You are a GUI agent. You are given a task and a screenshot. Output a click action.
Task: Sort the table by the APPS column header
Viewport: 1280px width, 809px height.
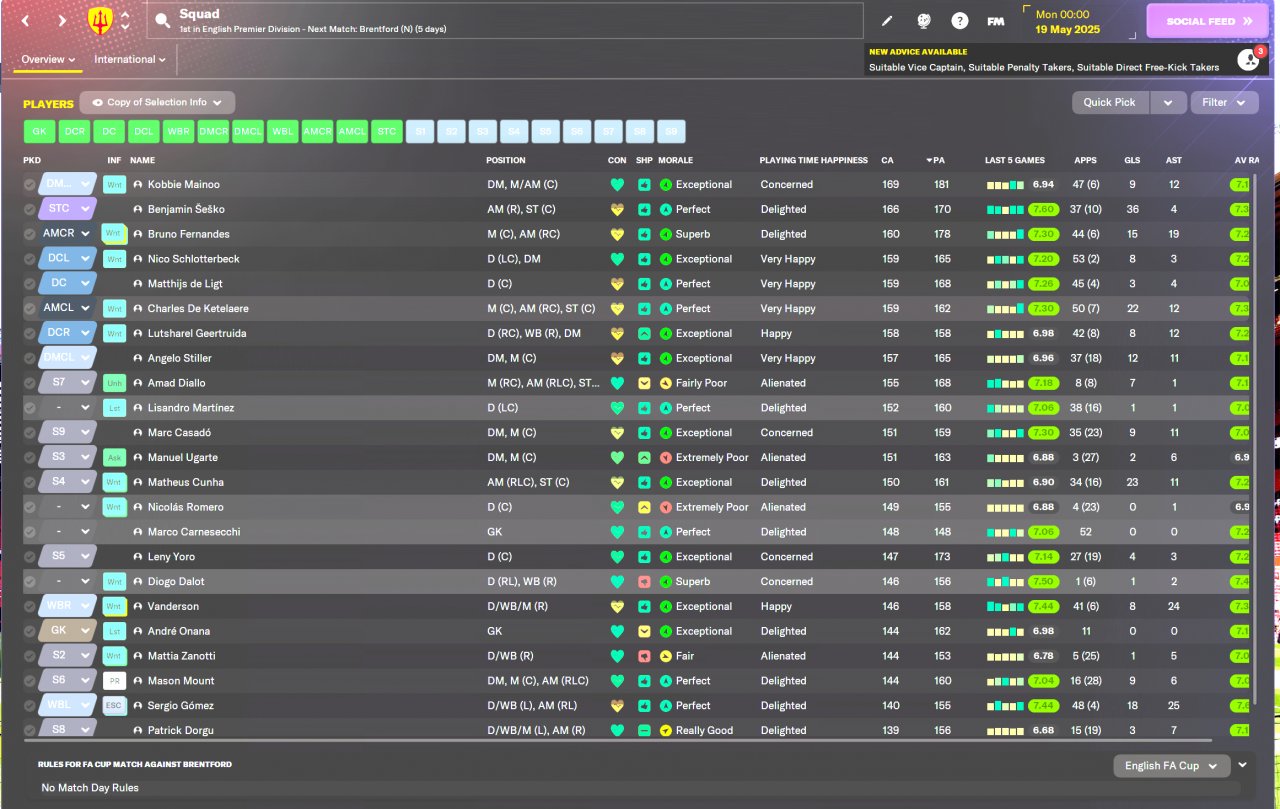(1085, 160)
